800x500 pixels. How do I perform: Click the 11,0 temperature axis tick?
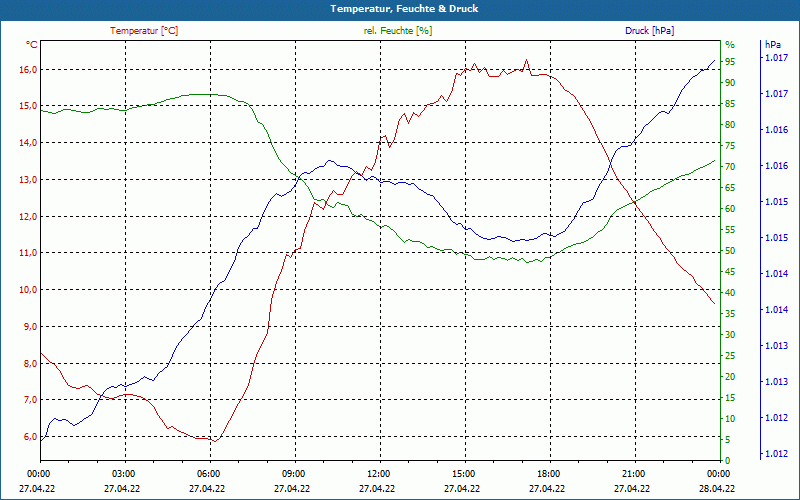click(29, 253)
